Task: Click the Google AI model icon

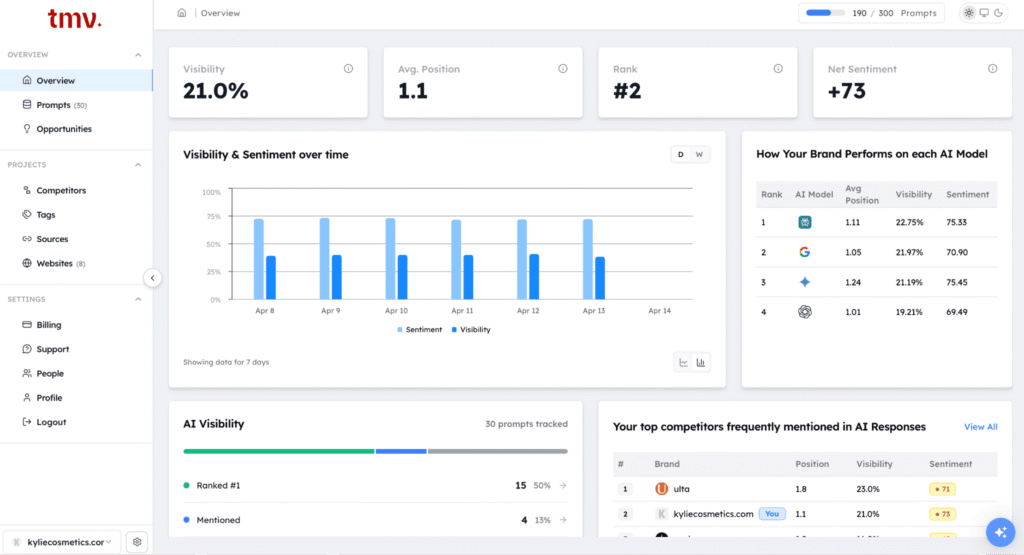Action: coord(805,252)
